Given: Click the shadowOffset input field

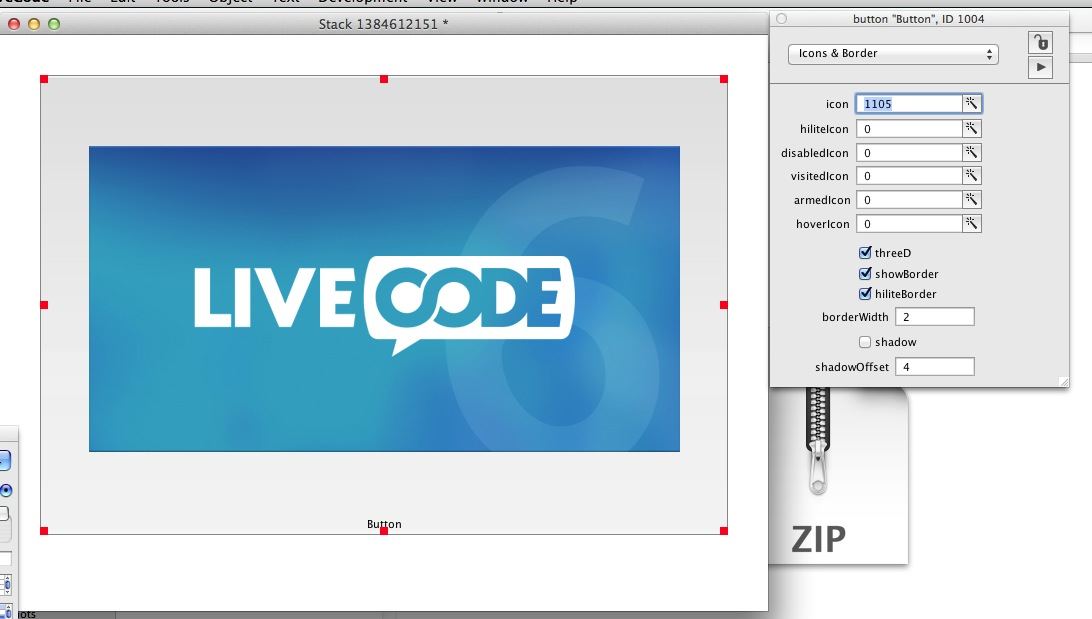Looking at the screenshot, I should [935, 367].
